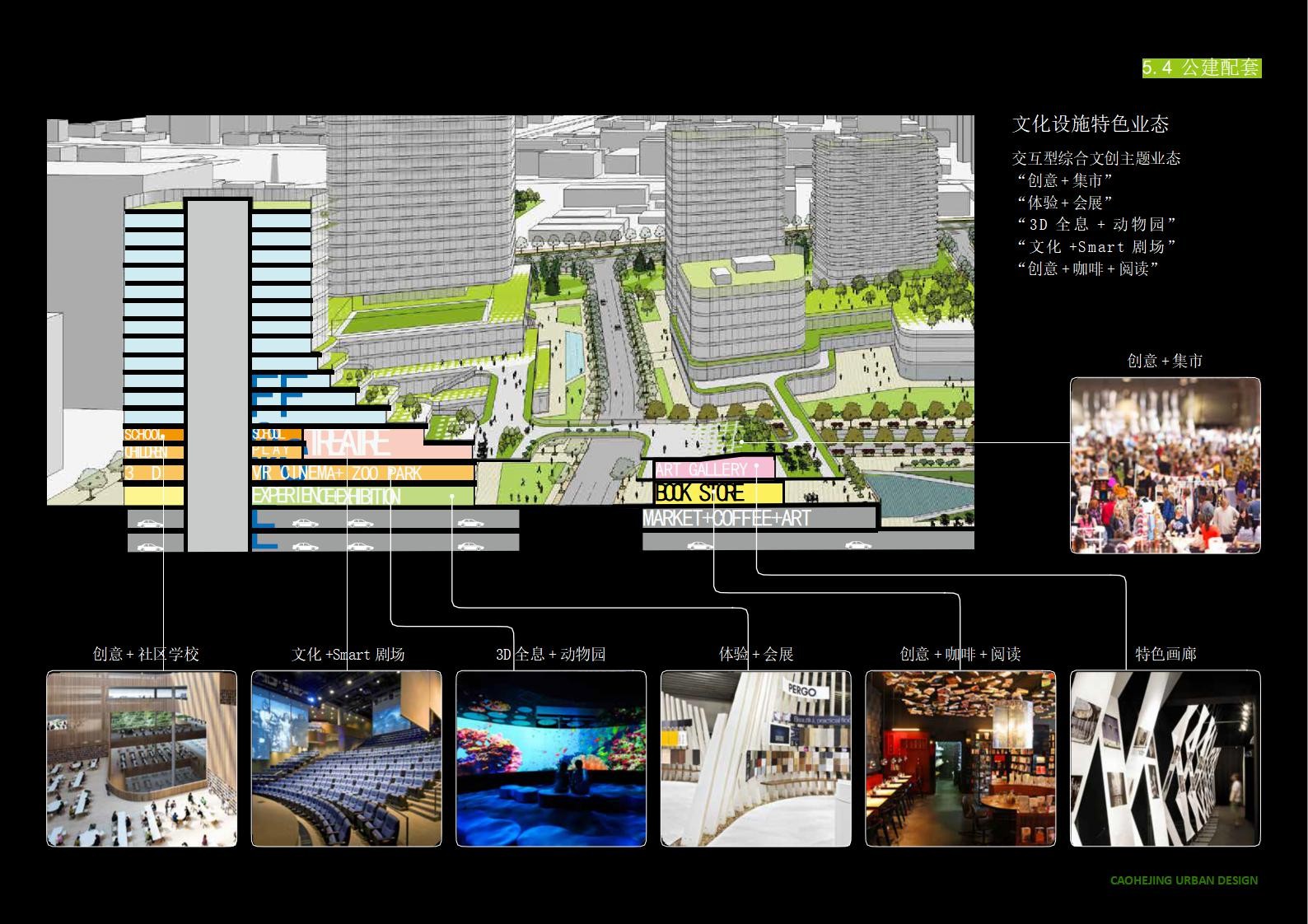Viewport: 1308px width, 924px height.
Task: Open the 3D全息+动物园 aquarium photo
Action: pyautogui.click(x=551, y=758)
